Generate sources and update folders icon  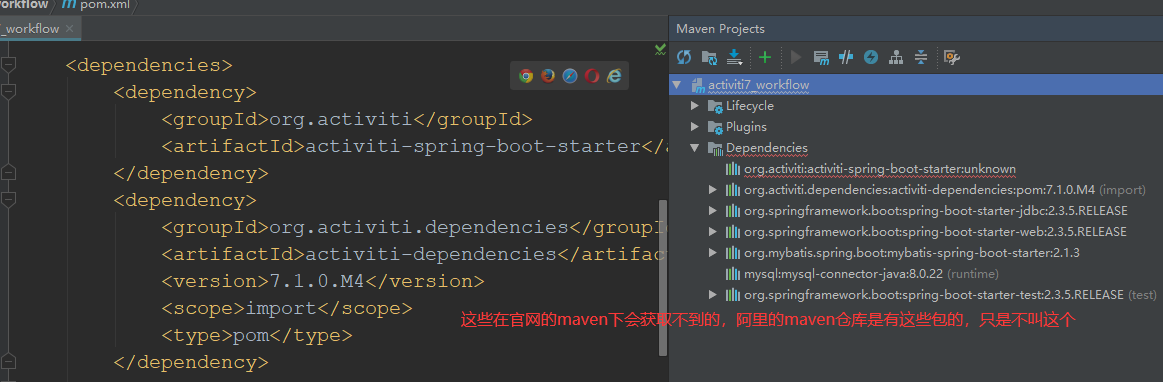(x=710, y=57)
